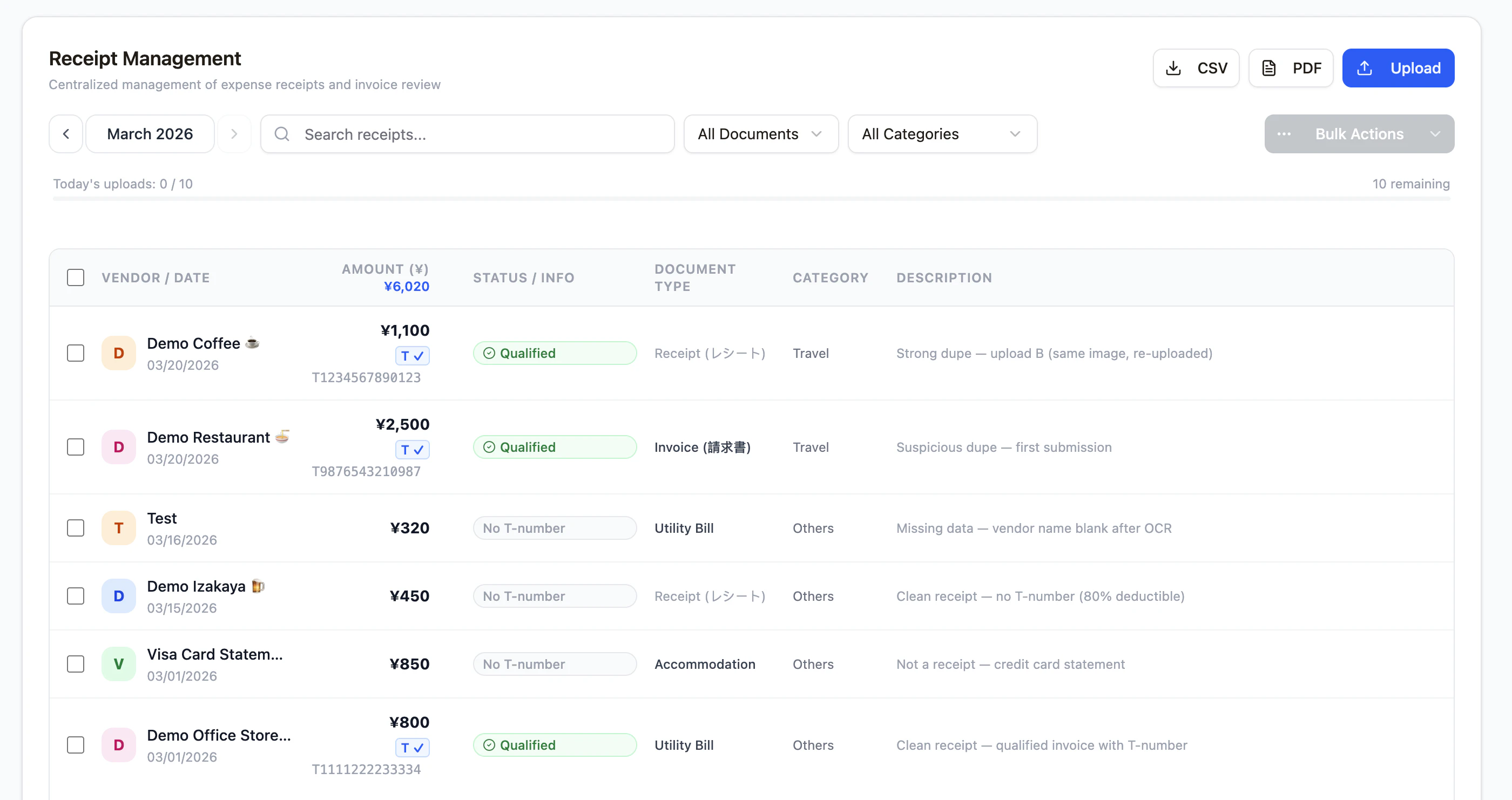Toggle the select-all checkbox in table header
This screenshot has width=1512, height=800.
[76, 277]
